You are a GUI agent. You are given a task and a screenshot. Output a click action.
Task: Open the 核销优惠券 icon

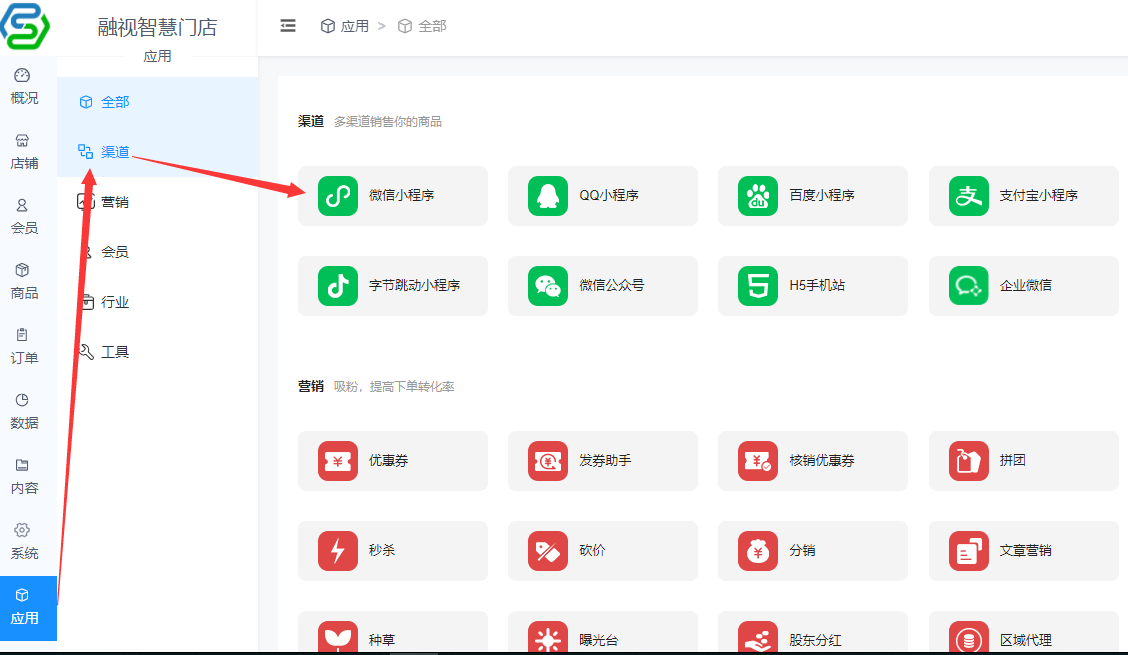(758, 461)
